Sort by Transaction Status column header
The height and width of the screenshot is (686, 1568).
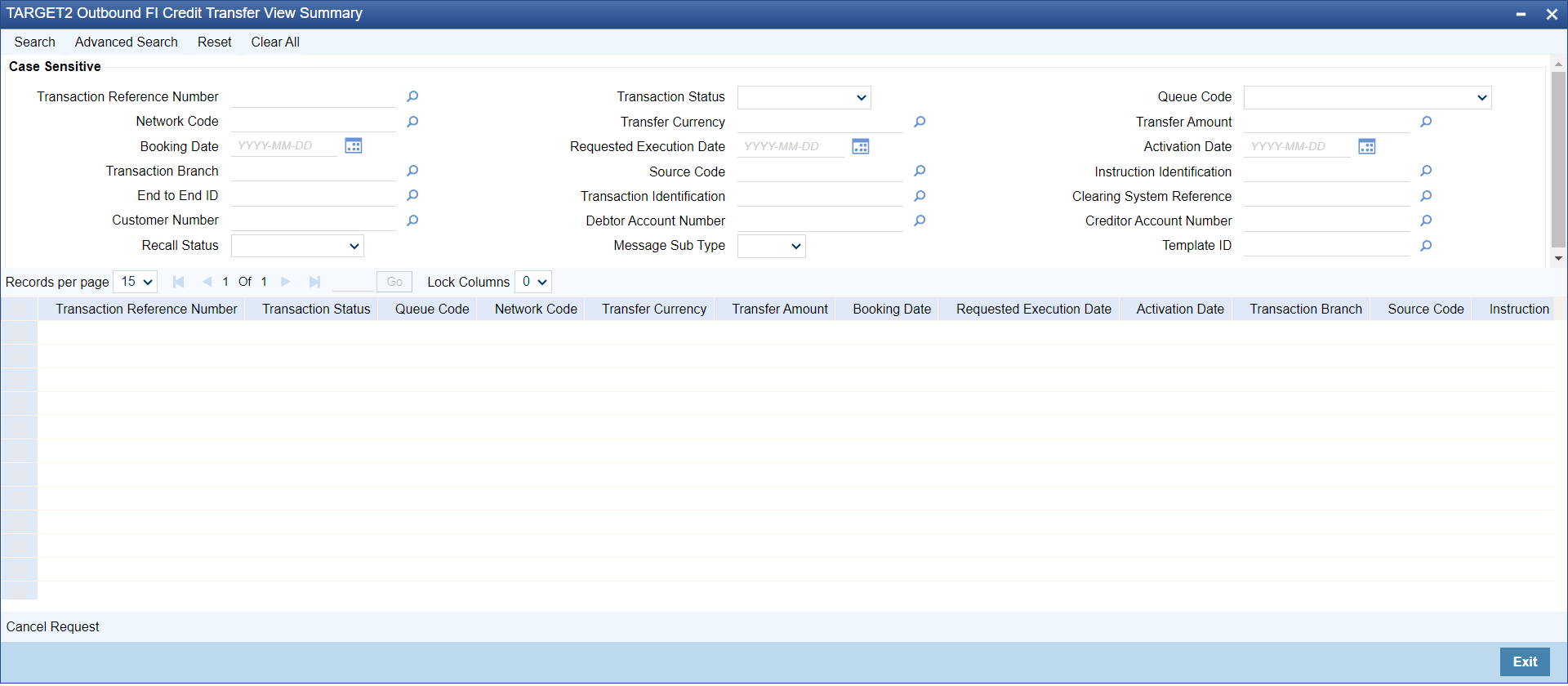[x=316, y=310]
